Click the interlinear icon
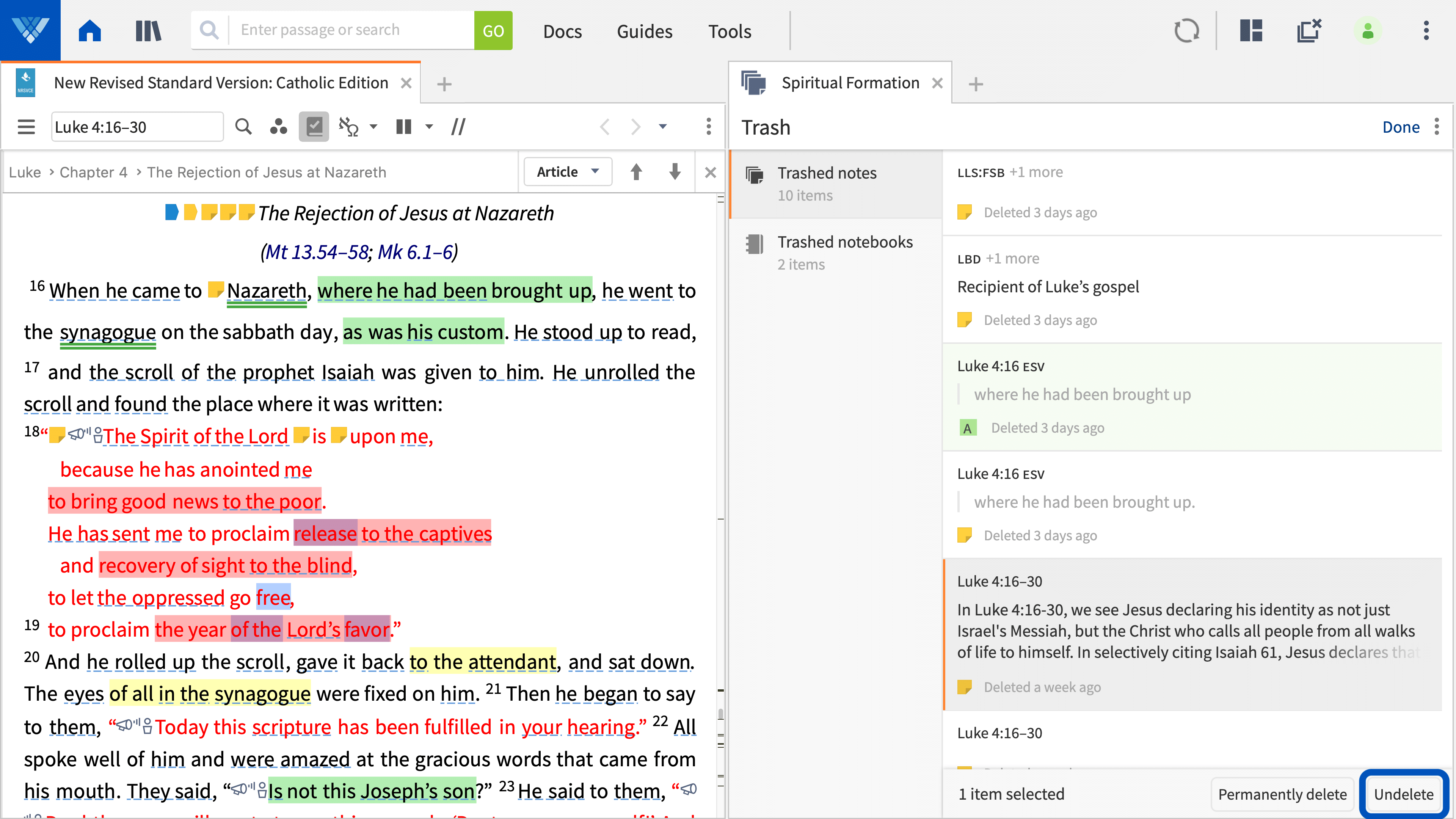Image resolution: width=1456 pixels, height=819 pixels. [349, 127]
